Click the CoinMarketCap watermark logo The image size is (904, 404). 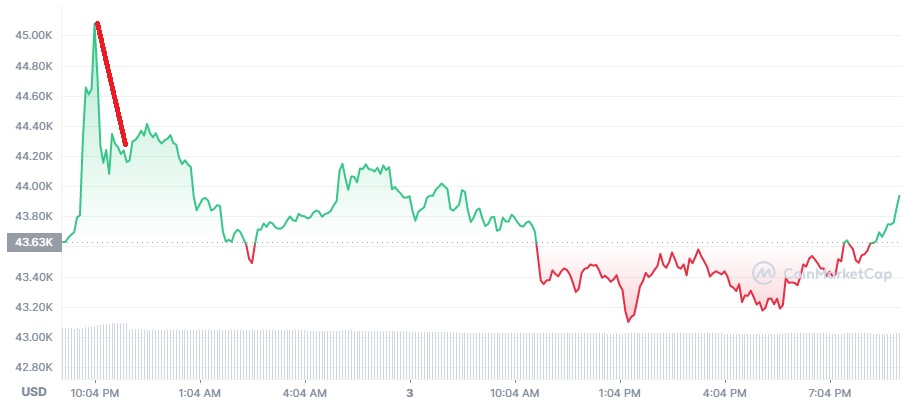tap(764, 273)
